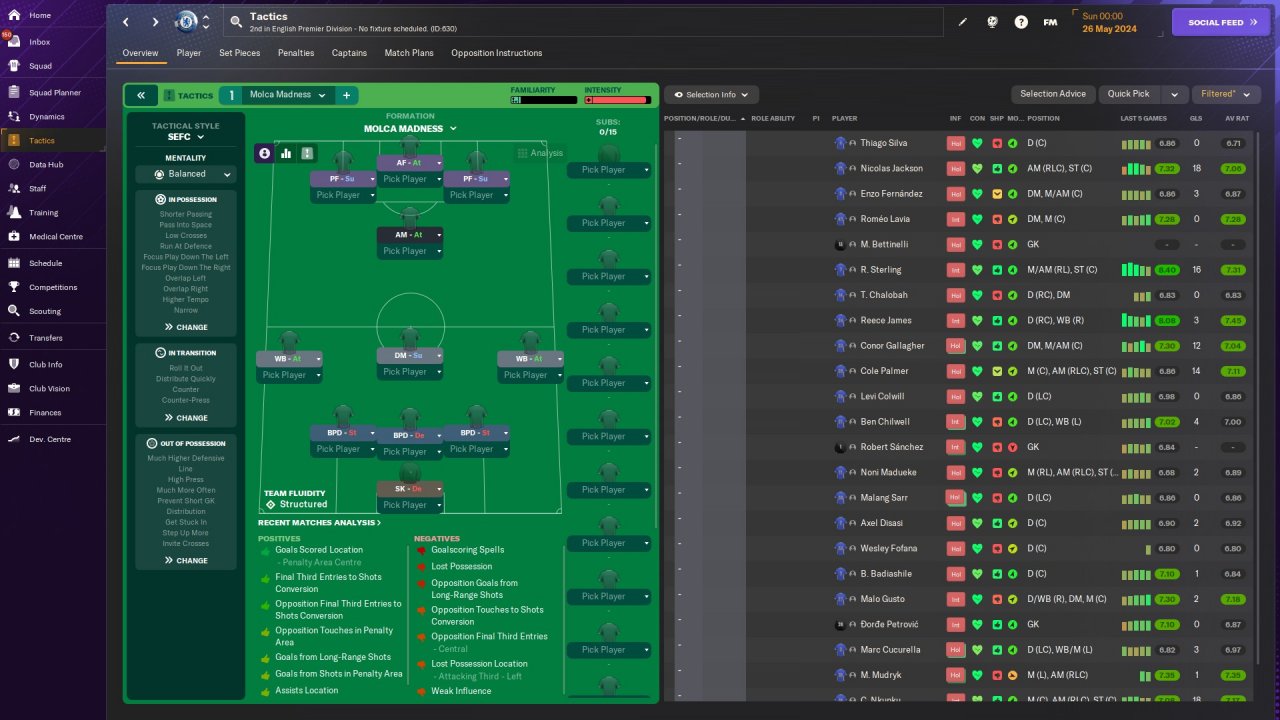This screenshot has height=720, width=1280.
Task: Click Change under In Transition
Action: tap(186, 418)
